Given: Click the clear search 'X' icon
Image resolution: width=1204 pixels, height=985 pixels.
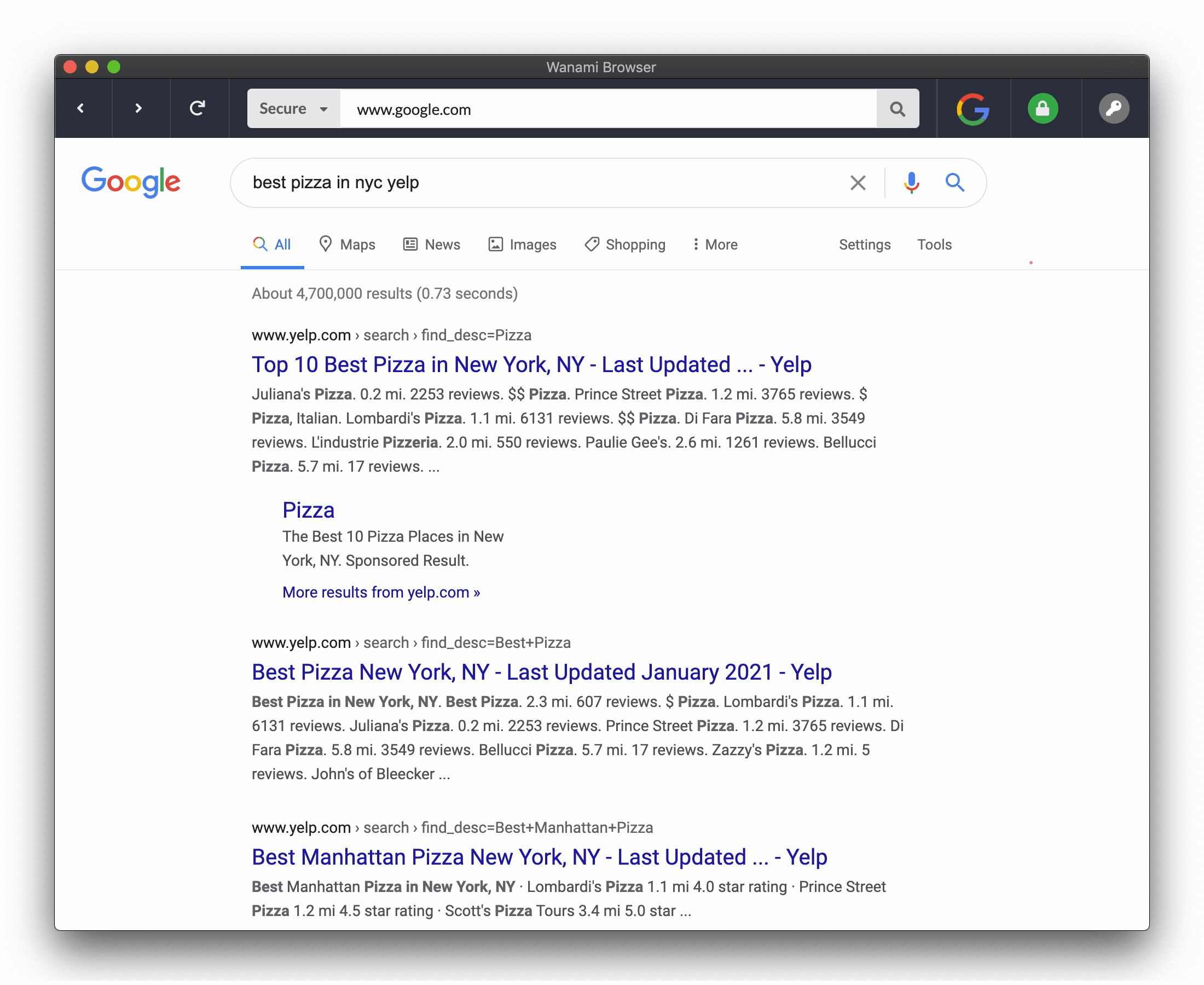Looking at the screenshot, I should 856,182.
